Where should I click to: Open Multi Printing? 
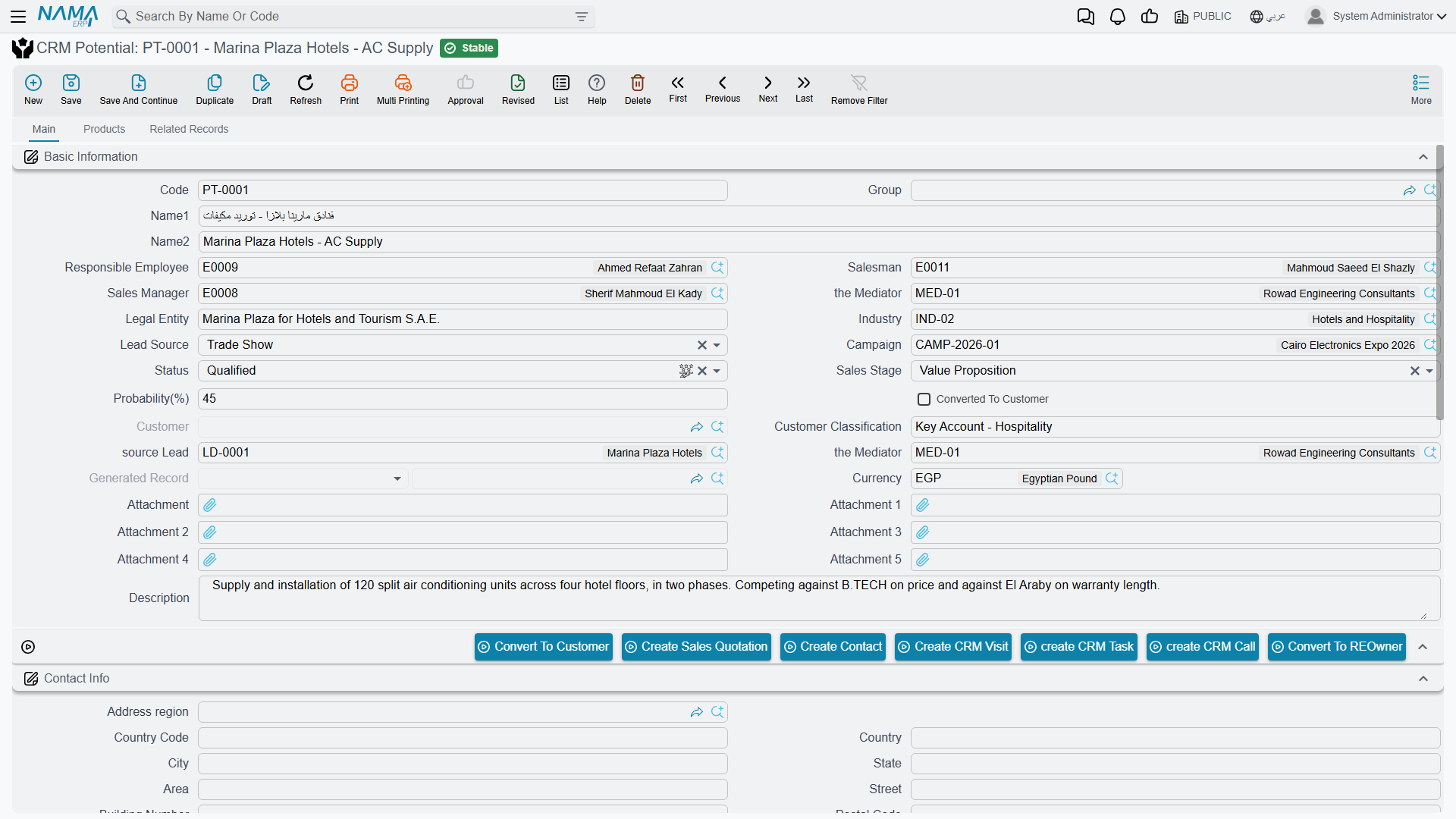pos(403,89)
